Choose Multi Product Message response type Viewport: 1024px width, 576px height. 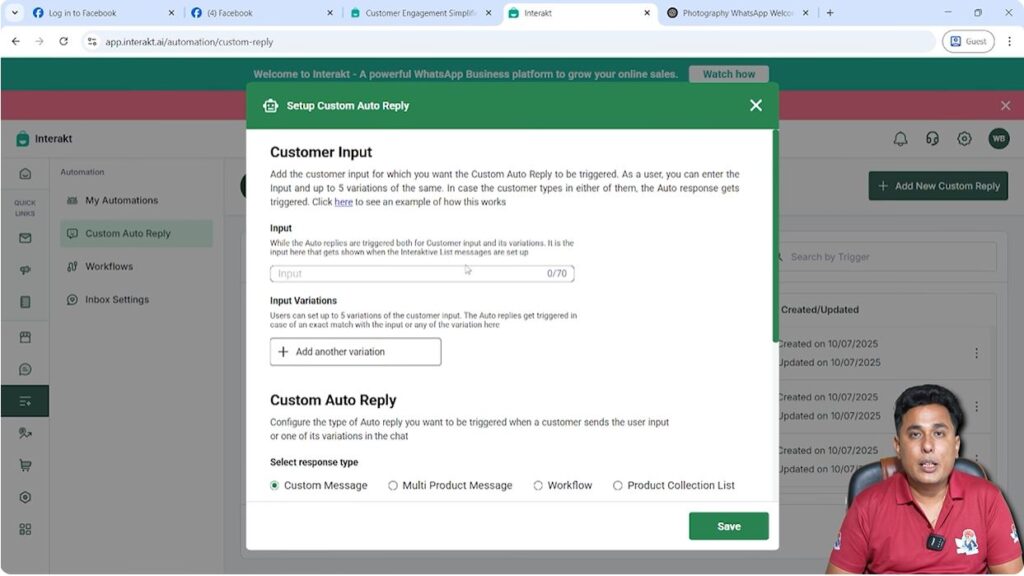point(393,485)
